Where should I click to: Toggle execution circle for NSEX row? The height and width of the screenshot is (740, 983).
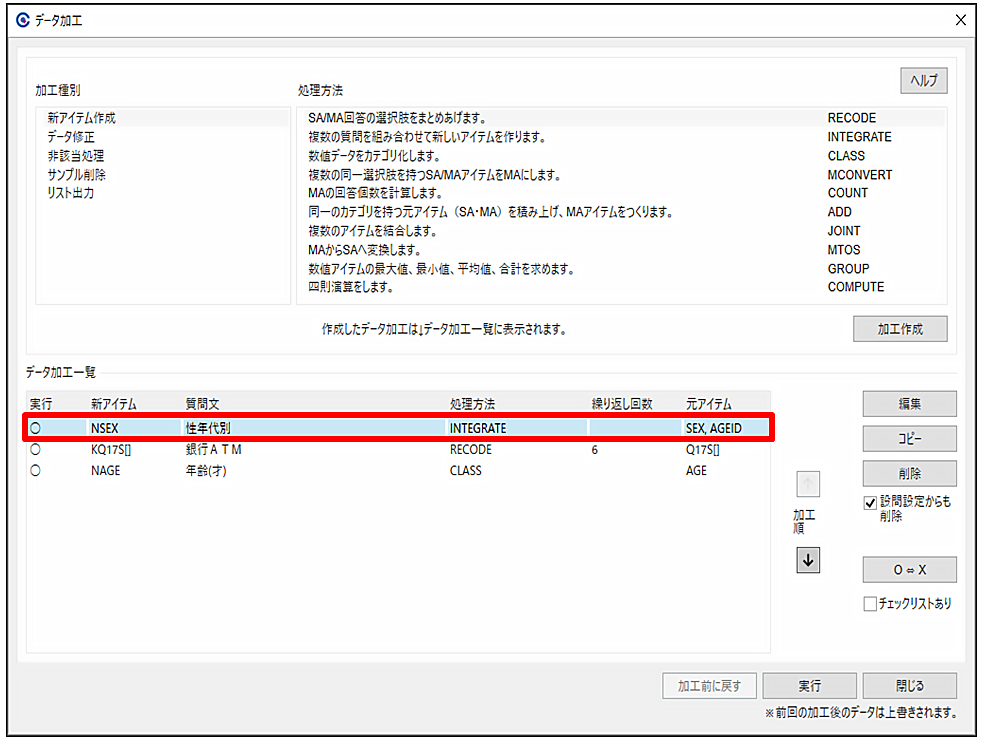click(36, 428)
